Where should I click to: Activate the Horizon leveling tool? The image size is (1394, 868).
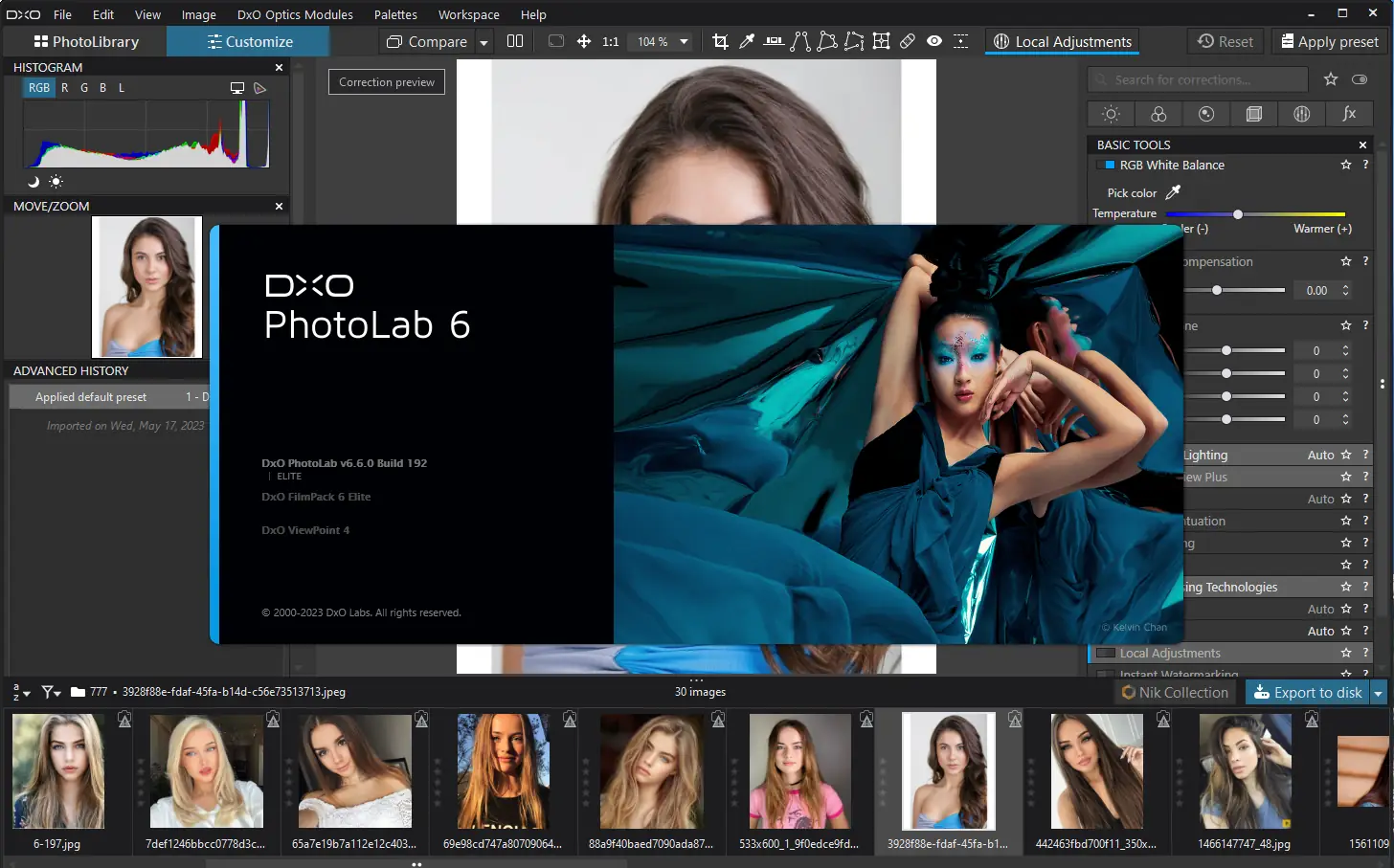point(774,41)
